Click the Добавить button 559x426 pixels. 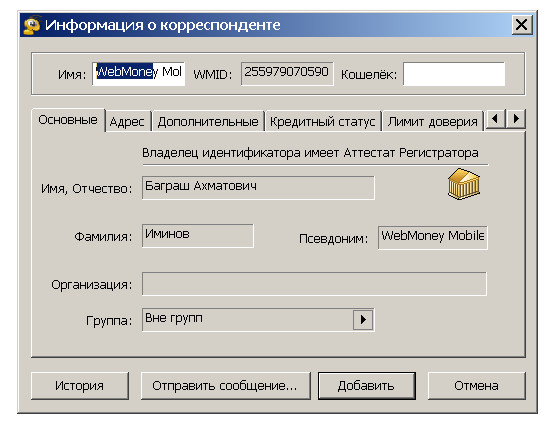pyautogui.click(x=366, y=386)
